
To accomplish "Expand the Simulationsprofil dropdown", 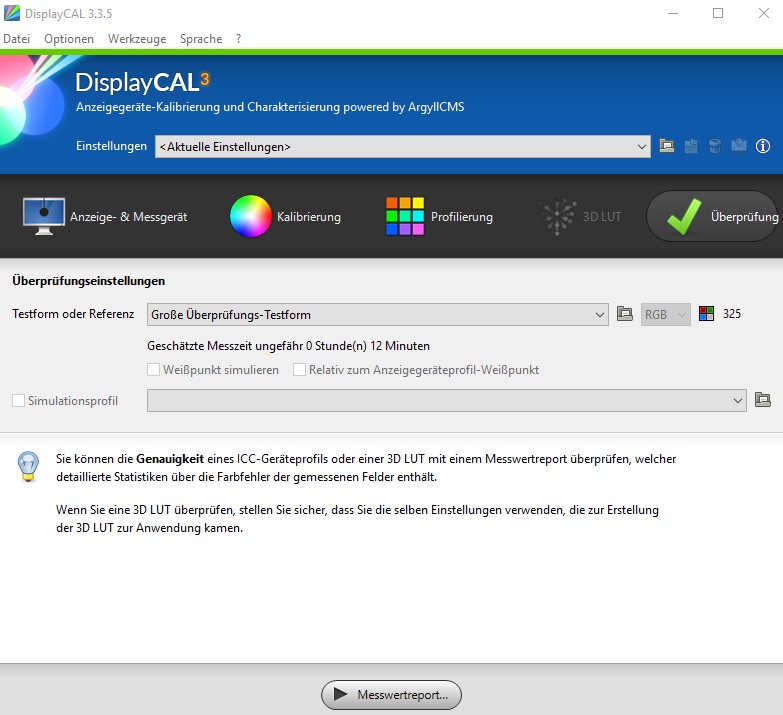I will click(x=446, y=400).
